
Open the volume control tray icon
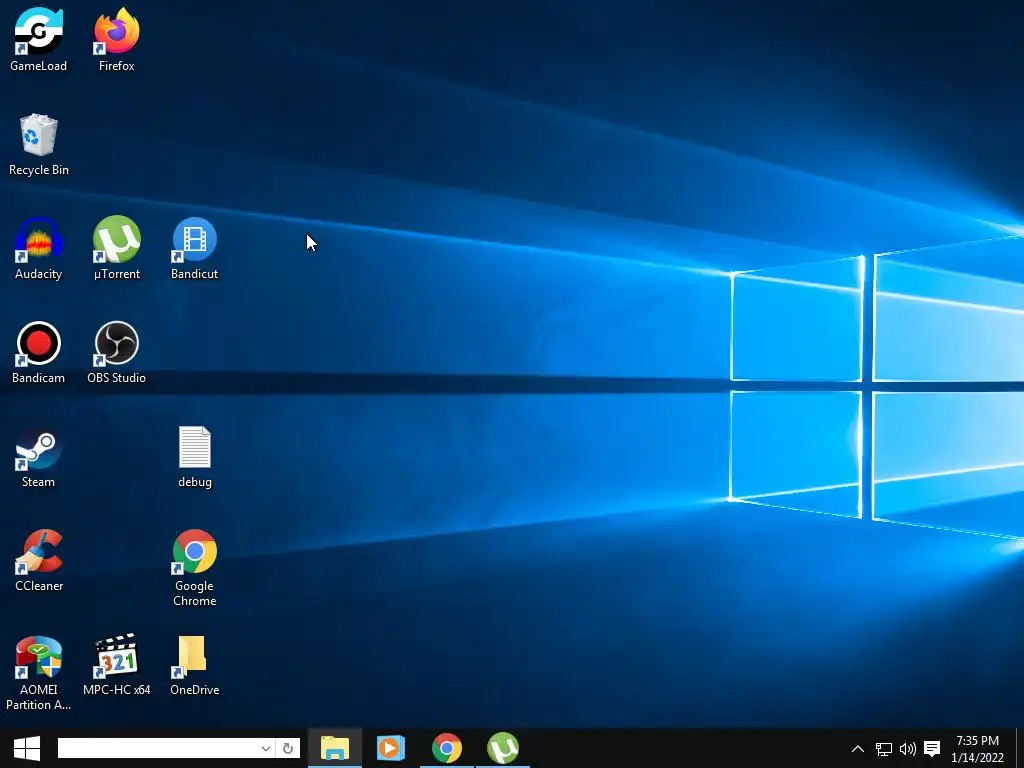click(908, 749)
